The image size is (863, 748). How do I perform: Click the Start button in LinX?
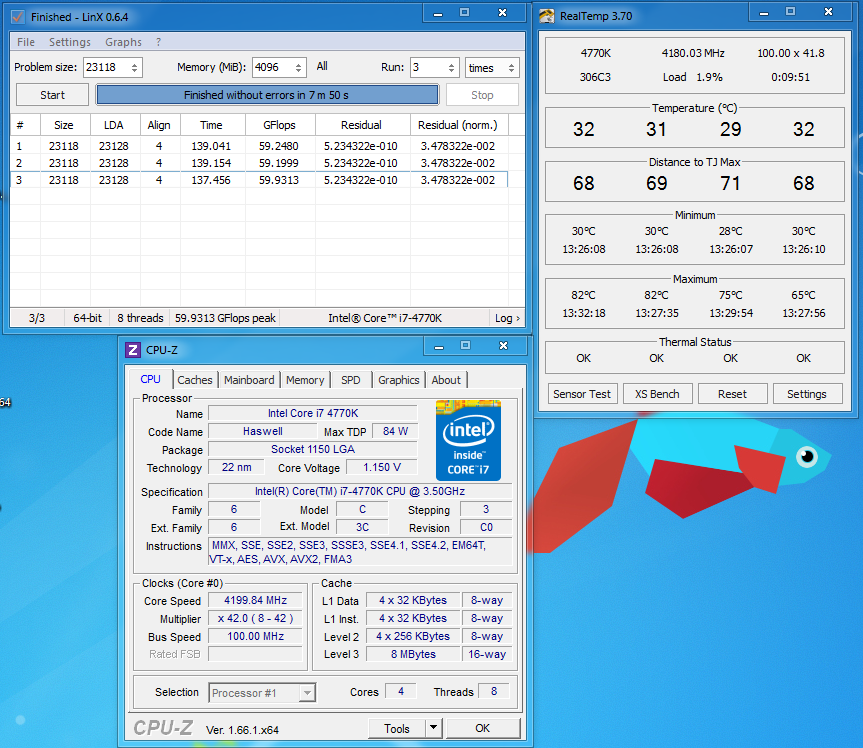(52, 95)
